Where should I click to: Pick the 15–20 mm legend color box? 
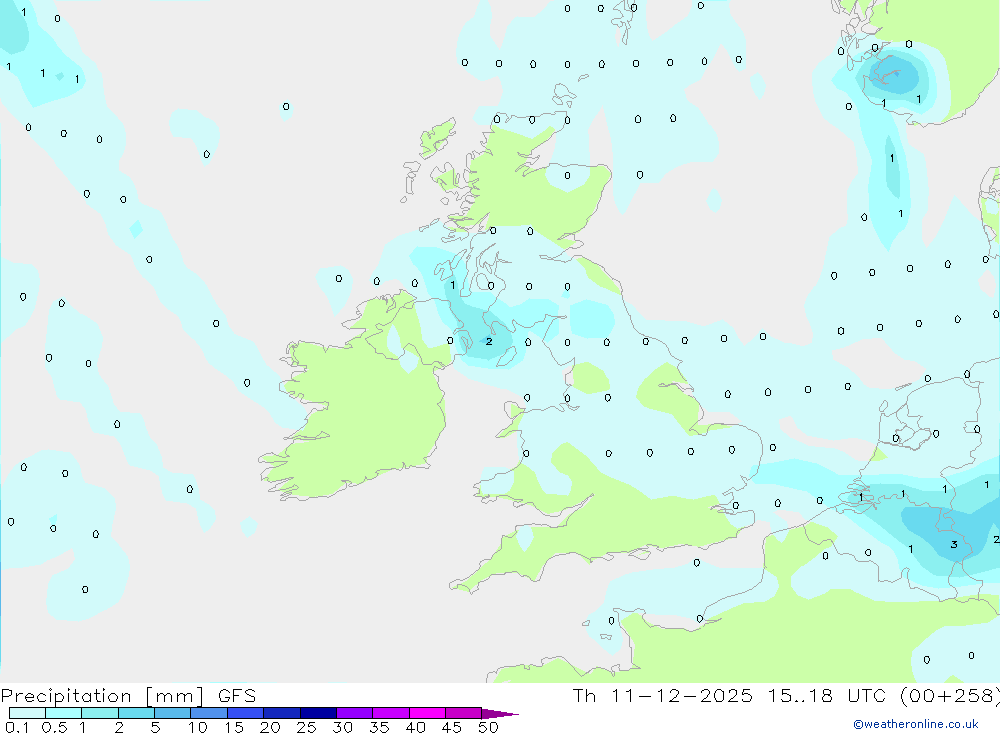point(245,713)
